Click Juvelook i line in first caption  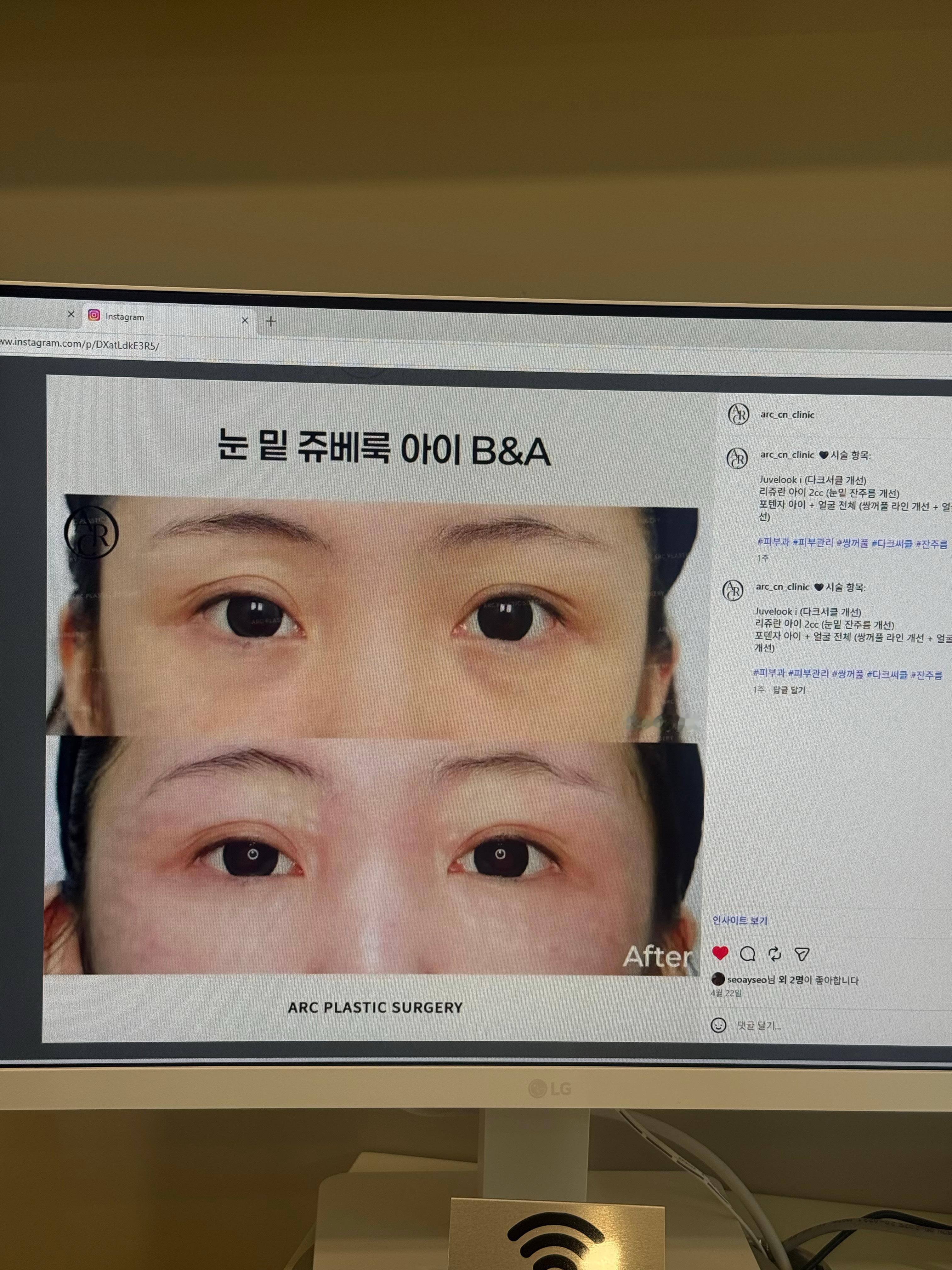813,480
